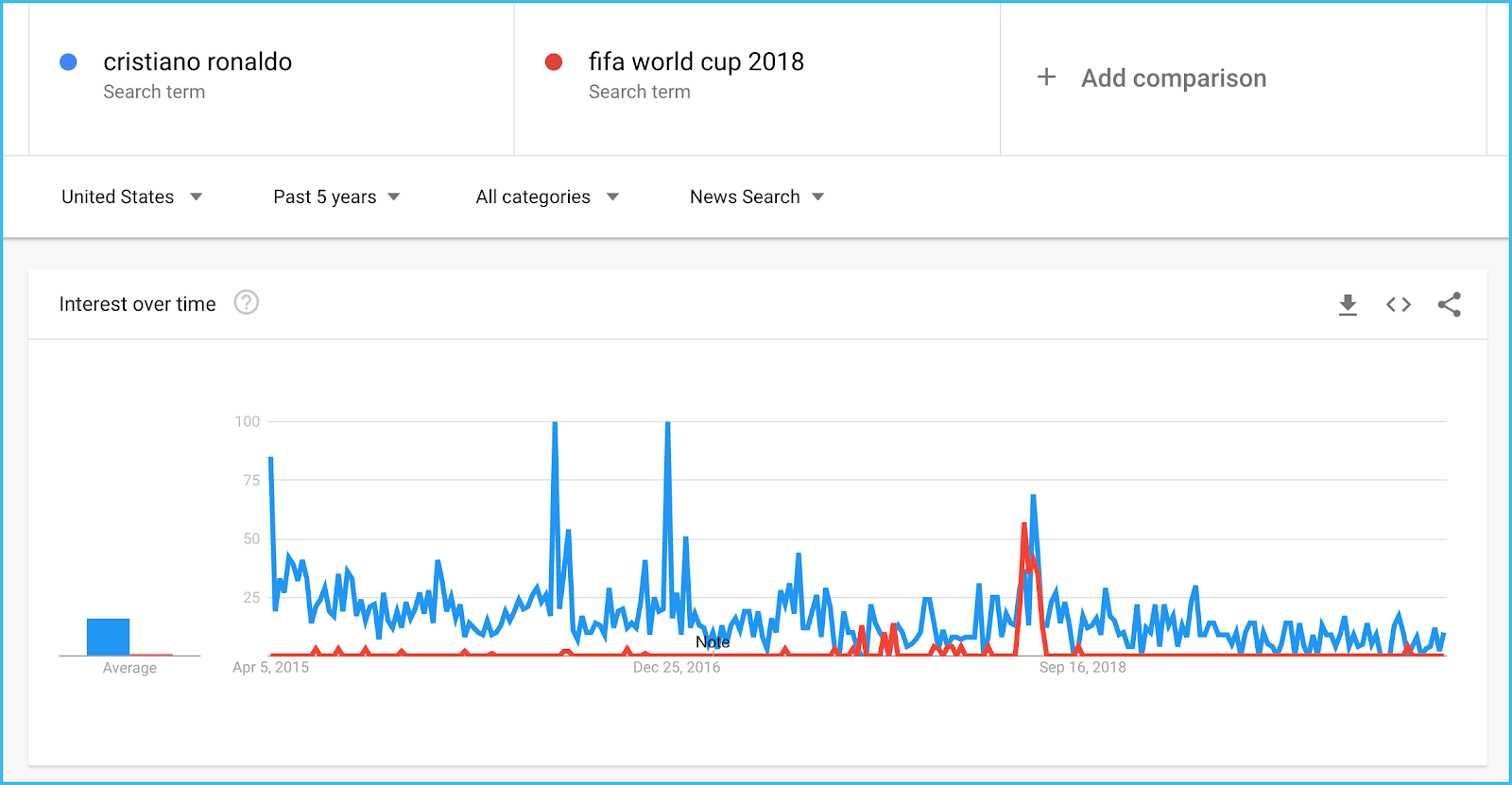The image size is (1512, 785).
Task: Click the embed code icon
Action: pyautogui.click(x=1399, y=304)
